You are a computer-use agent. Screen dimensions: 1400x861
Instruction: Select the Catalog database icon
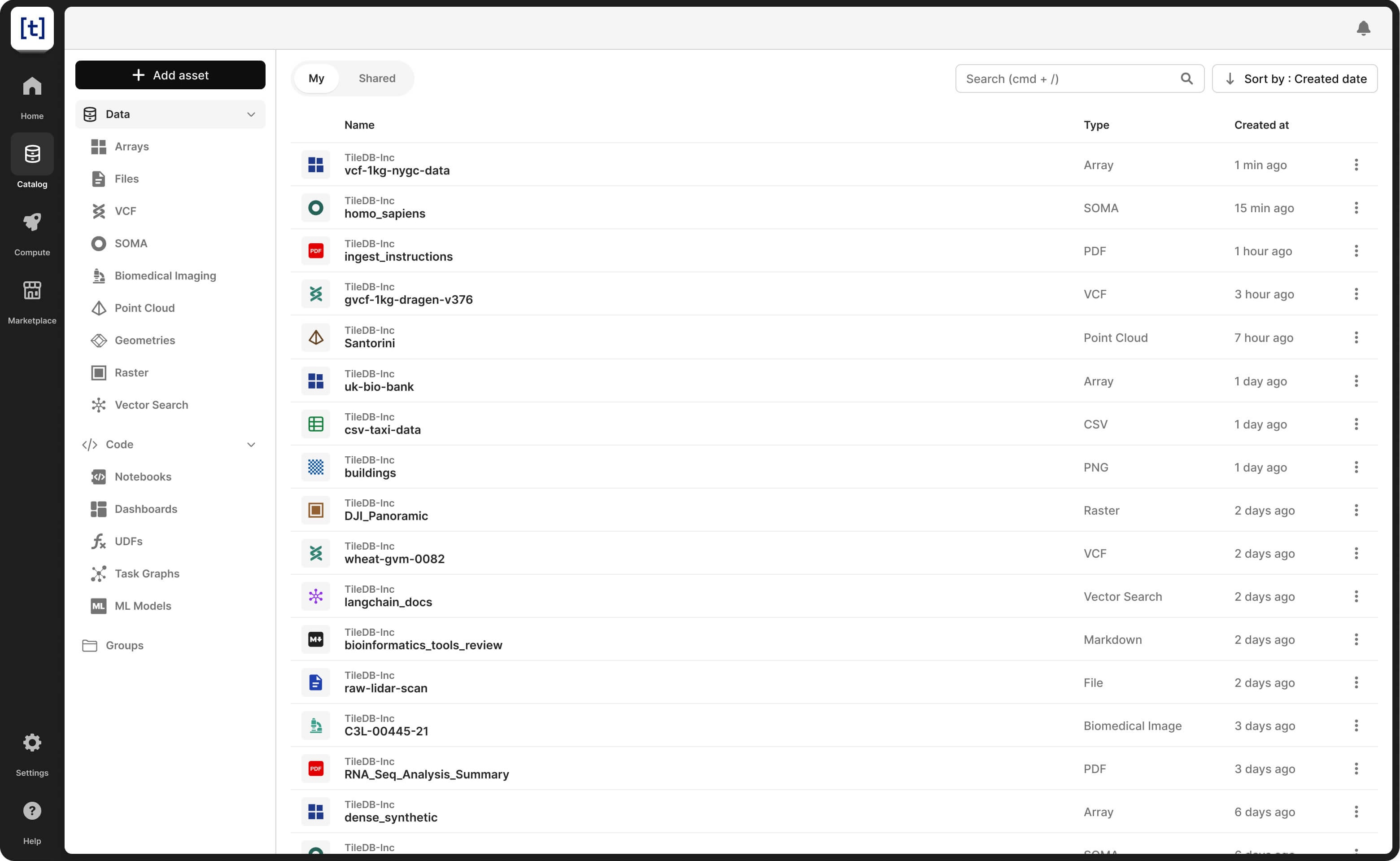(x=32, y=154)
